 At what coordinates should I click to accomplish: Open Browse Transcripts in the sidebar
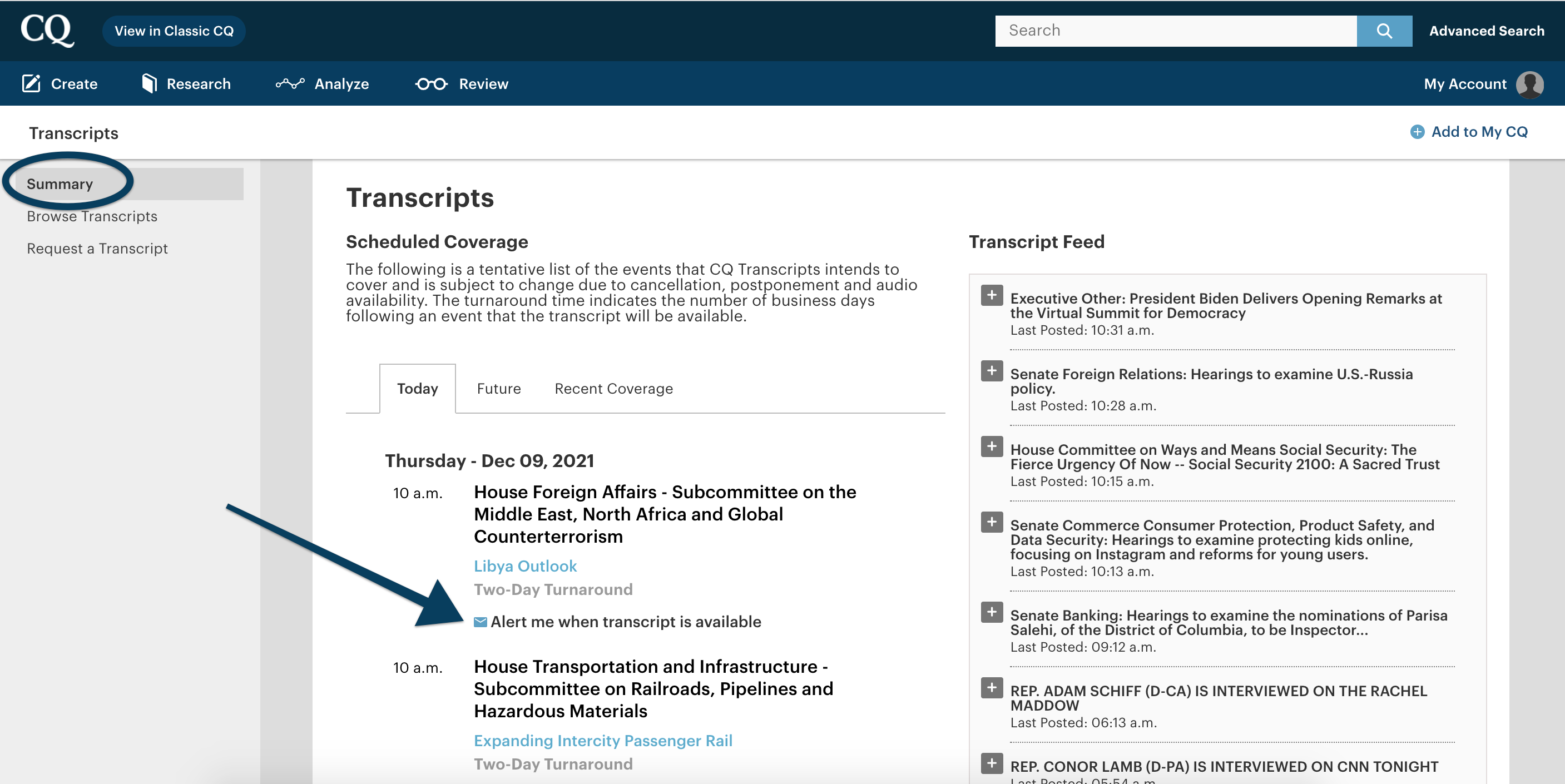[x=92, y=216]
